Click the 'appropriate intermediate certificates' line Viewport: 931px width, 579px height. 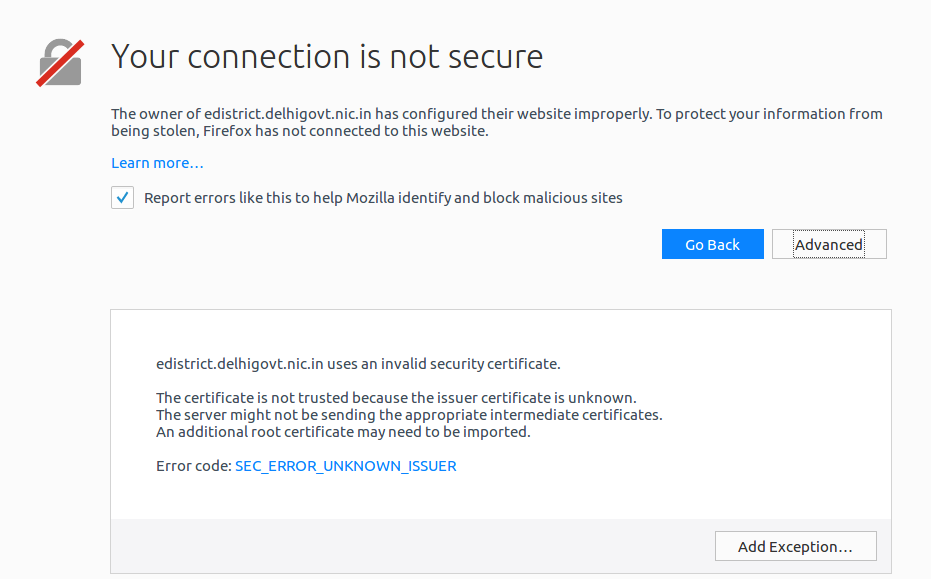click(409, 415)
